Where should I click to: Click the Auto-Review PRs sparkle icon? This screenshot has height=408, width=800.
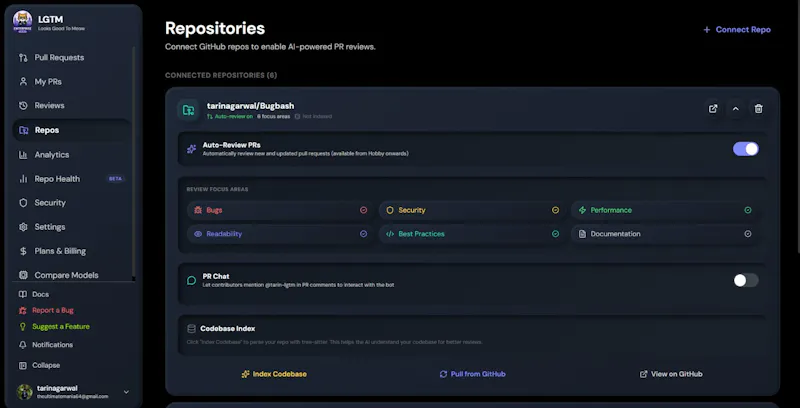pos(191,149)
